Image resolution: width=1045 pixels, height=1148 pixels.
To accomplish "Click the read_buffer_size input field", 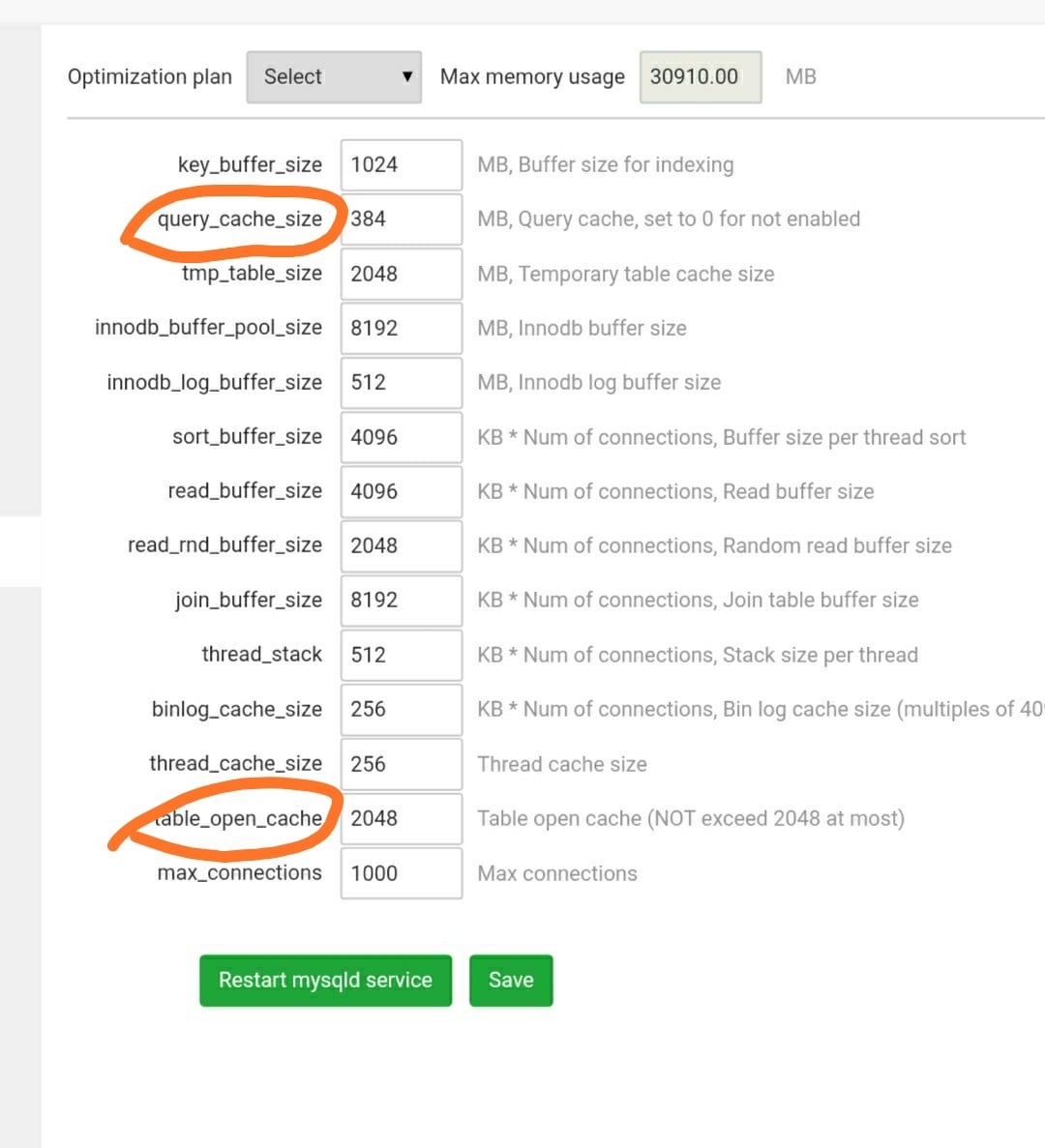I will coord(401,491).
